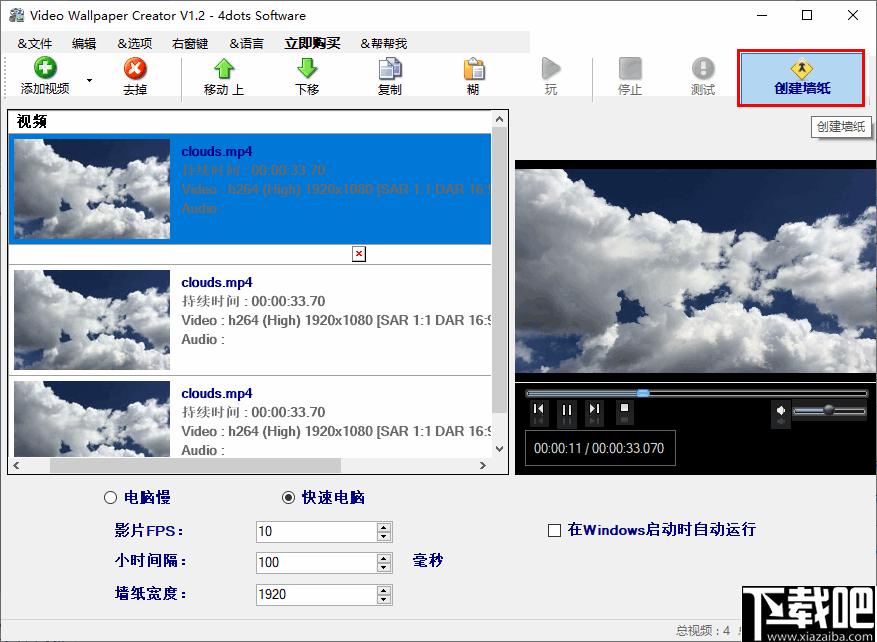Open the &文件 menu

click(x=35, y=44)
